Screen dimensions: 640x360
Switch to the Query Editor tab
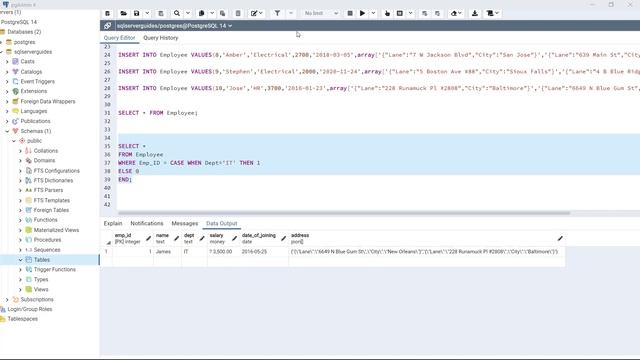click(119, 38)
